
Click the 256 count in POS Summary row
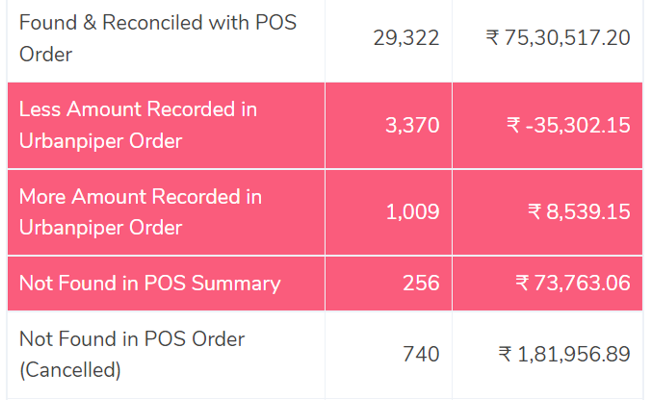[421, 283]
